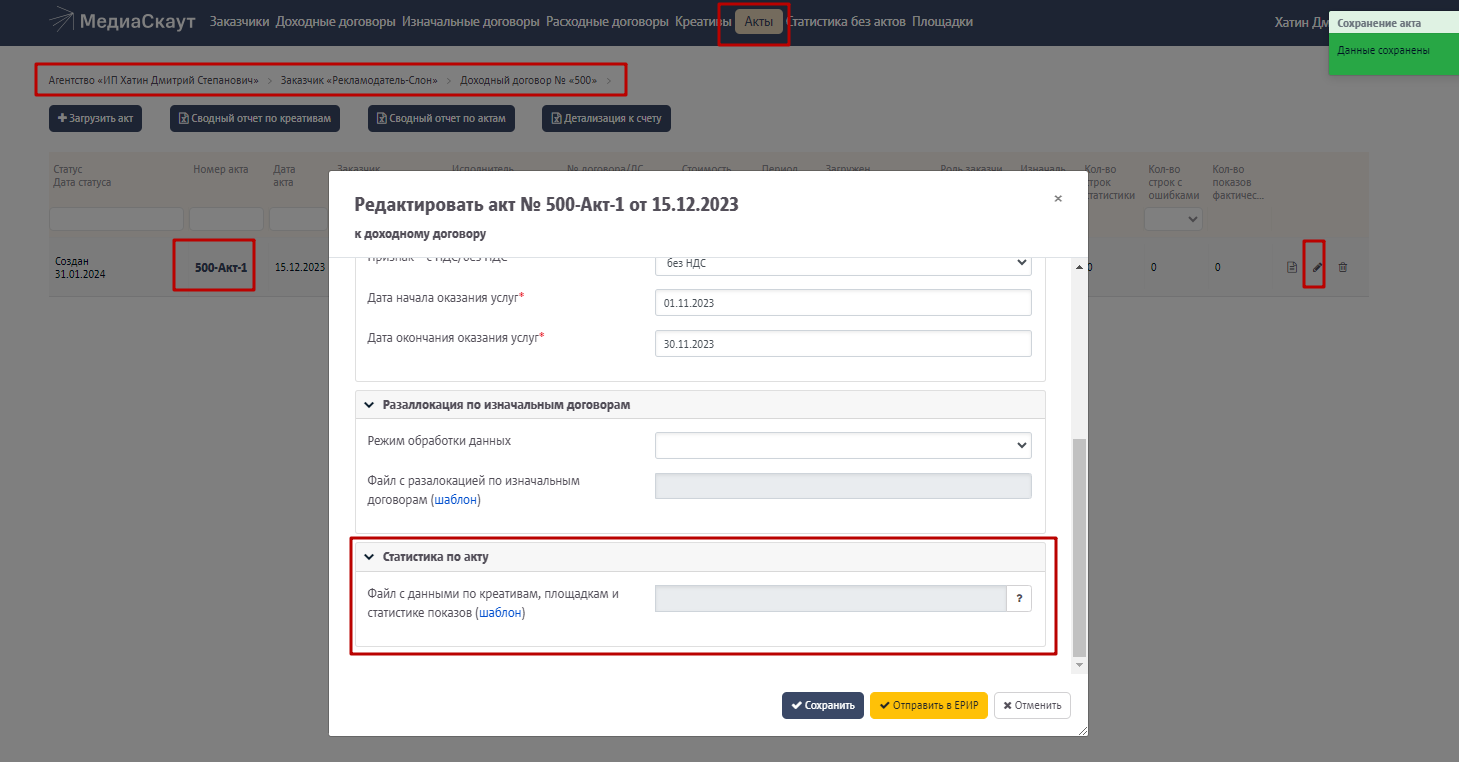Collapse the Статистика по акту section

point(369,557)
